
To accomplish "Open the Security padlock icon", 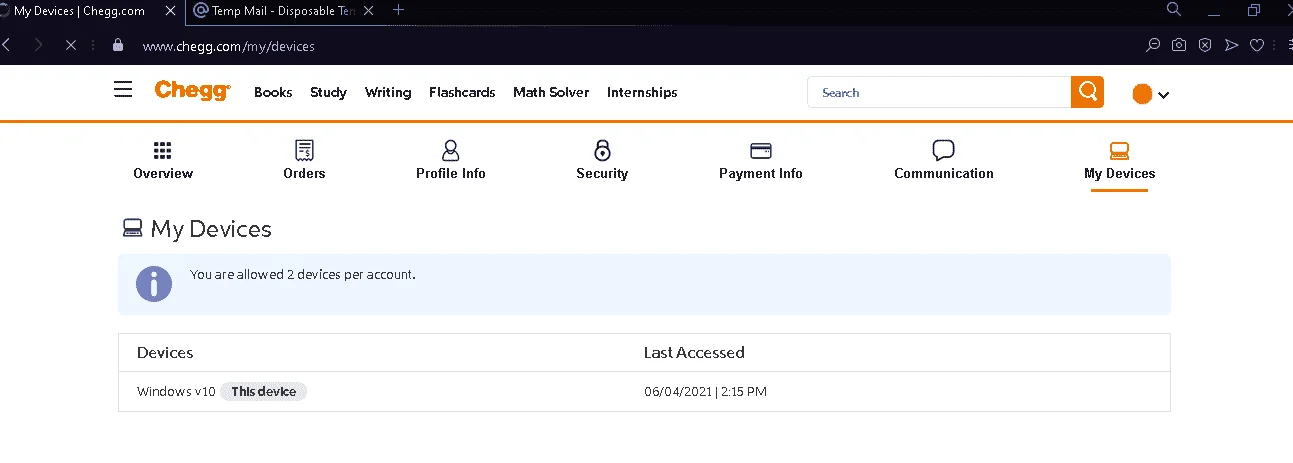I will coord(602,151).
